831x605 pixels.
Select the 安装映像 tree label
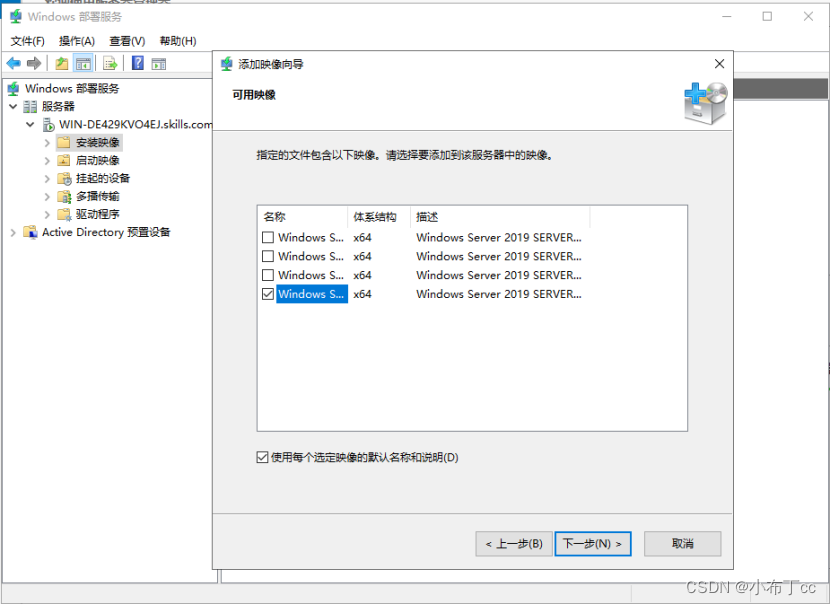click(98, 143)
